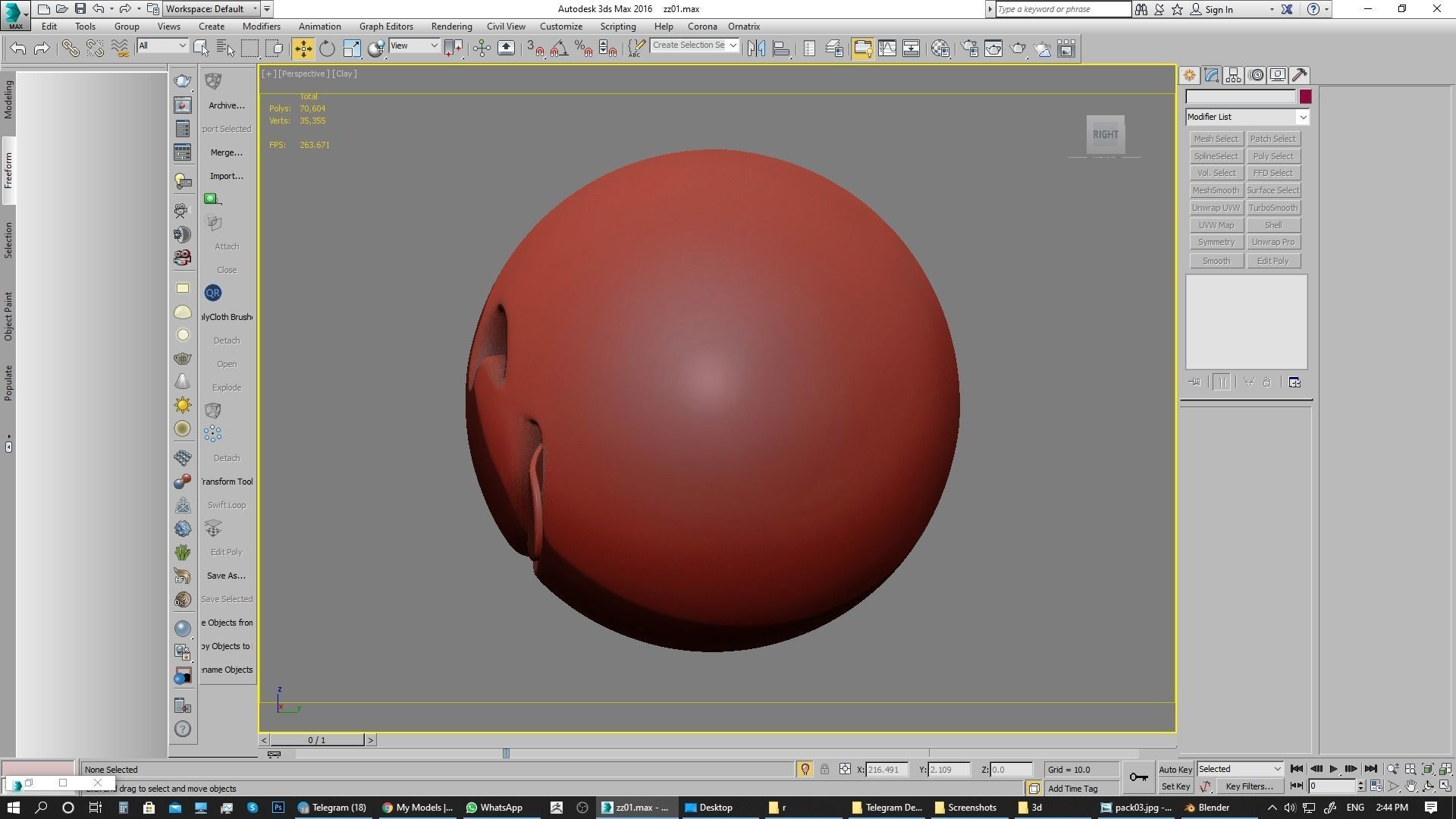Expand the Sign In dropdown arrow

click(1272, 9)
